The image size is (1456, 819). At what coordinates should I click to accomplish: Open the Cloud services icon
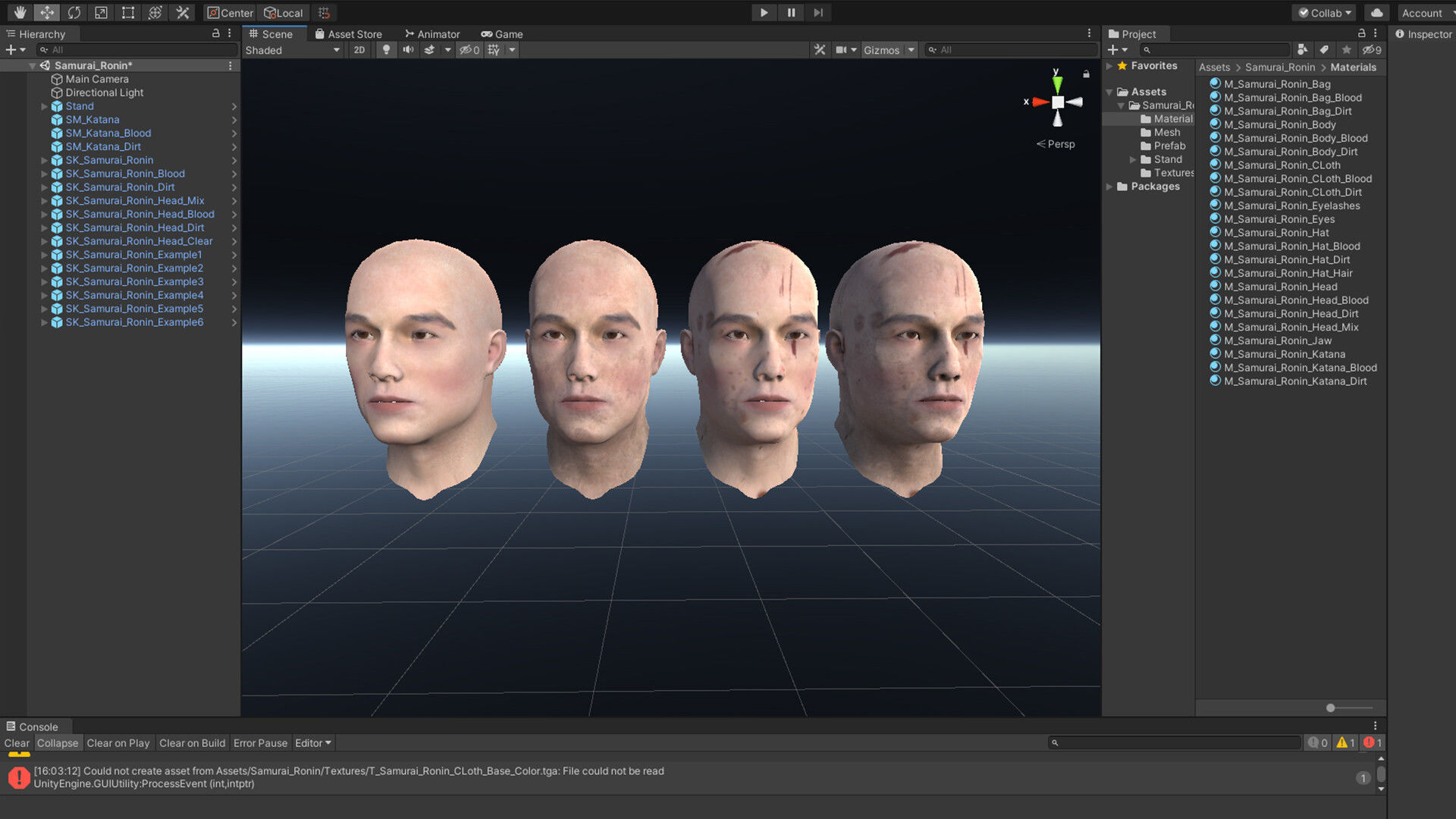click(x=1376, y=12)
